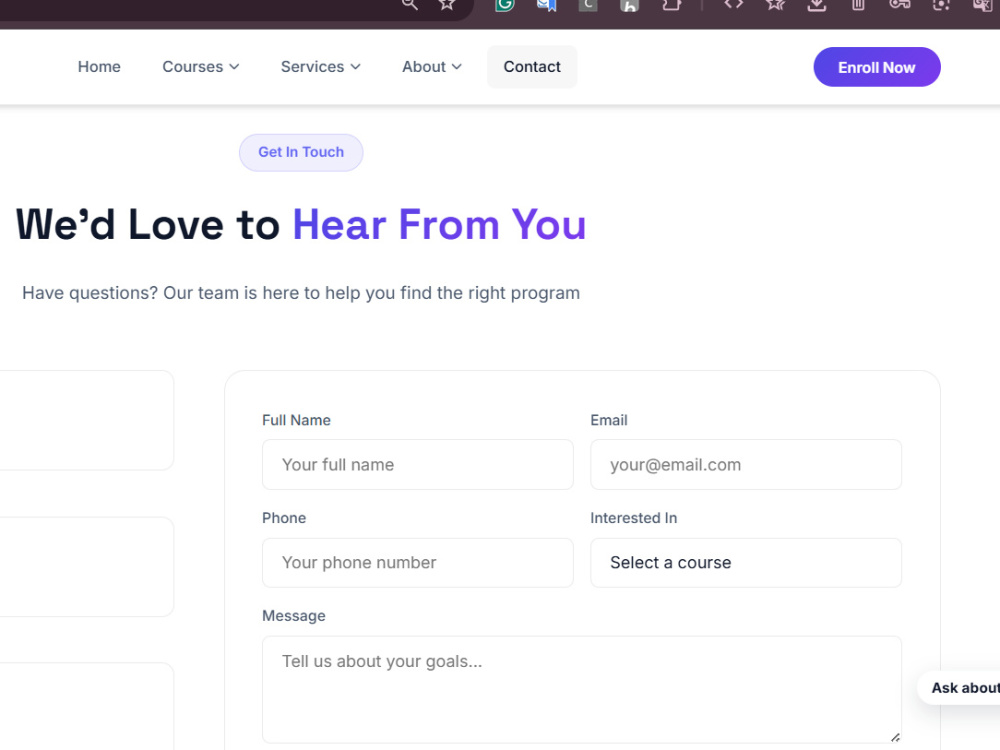The height and width of the screenshot is (750, 1000).
Task: Open the password key toolbar icon
Action: coord(900,4)
